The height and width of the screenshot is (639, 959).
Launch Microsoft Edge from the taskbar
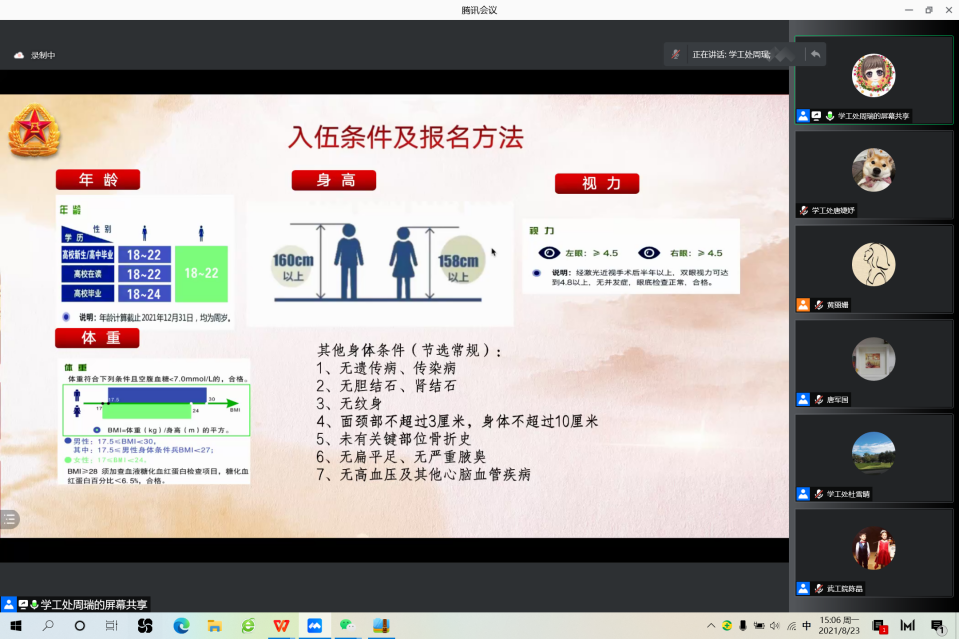(x=181, y=626)
